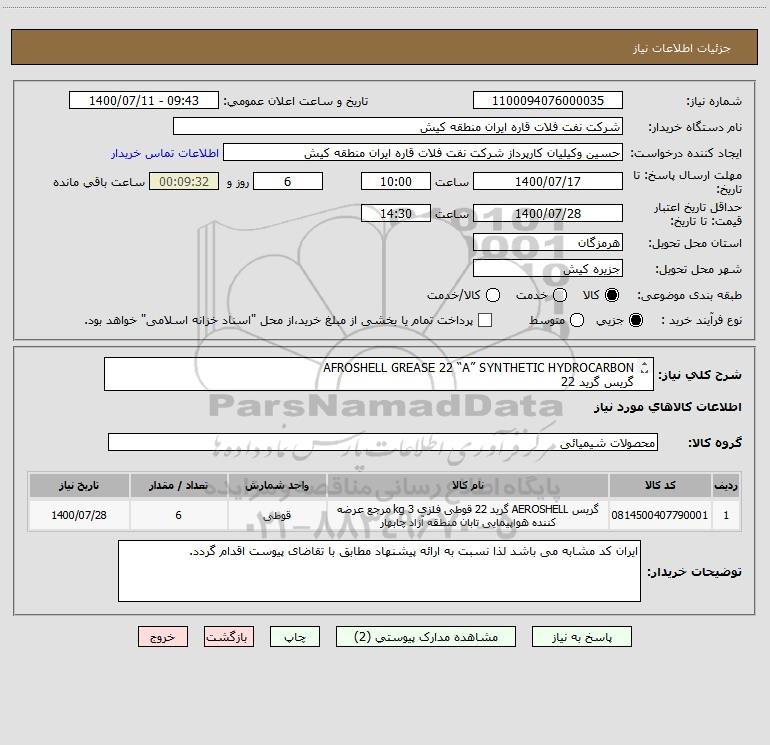This screenshot has height=745, width=770.
Task: Click the need date cell 1400/07/28
Action: (79, 515)
